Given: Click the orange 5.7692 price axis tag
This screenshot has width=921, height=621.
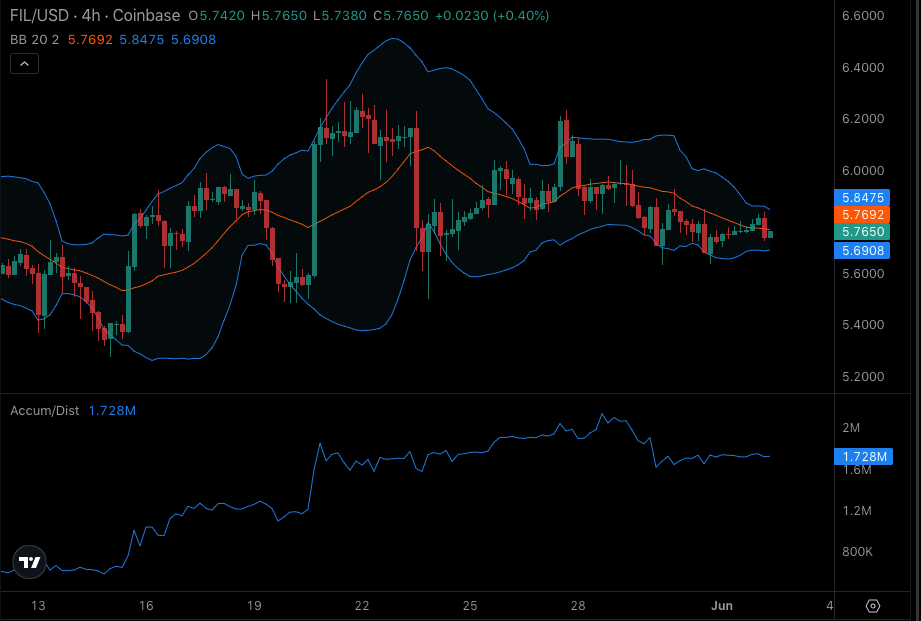Looking at the screenshot, I should click(861, 214).
